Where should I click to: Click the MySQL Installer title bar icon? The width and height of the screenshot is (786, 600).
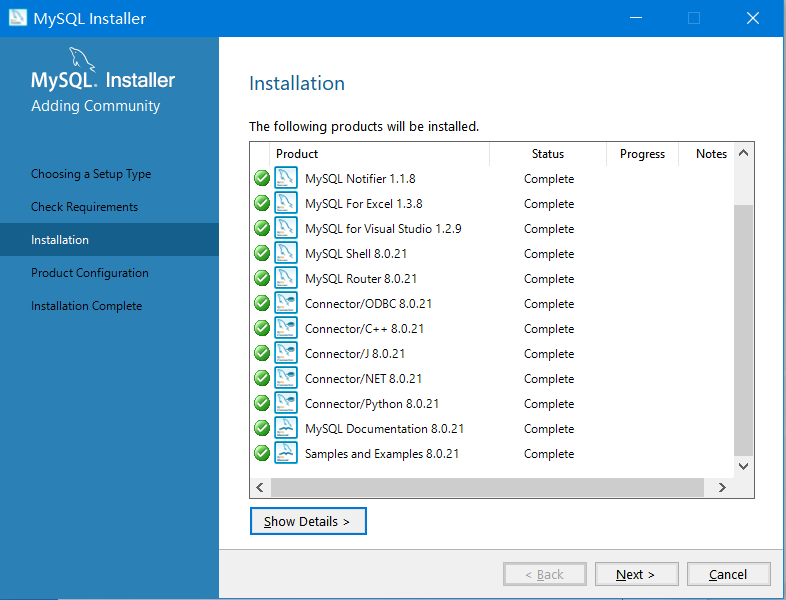(x=17, y=18)
